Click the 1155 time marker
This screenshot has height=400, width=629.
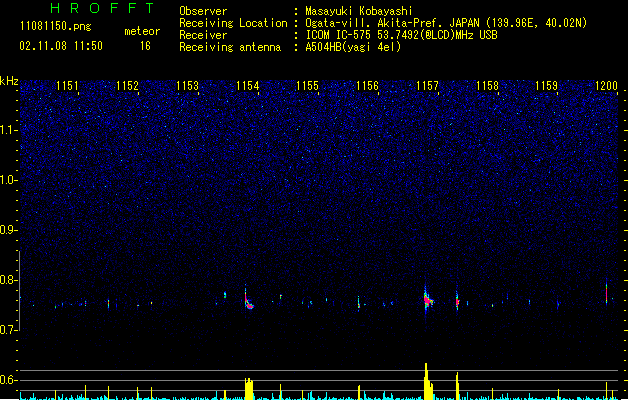point(307,85)
